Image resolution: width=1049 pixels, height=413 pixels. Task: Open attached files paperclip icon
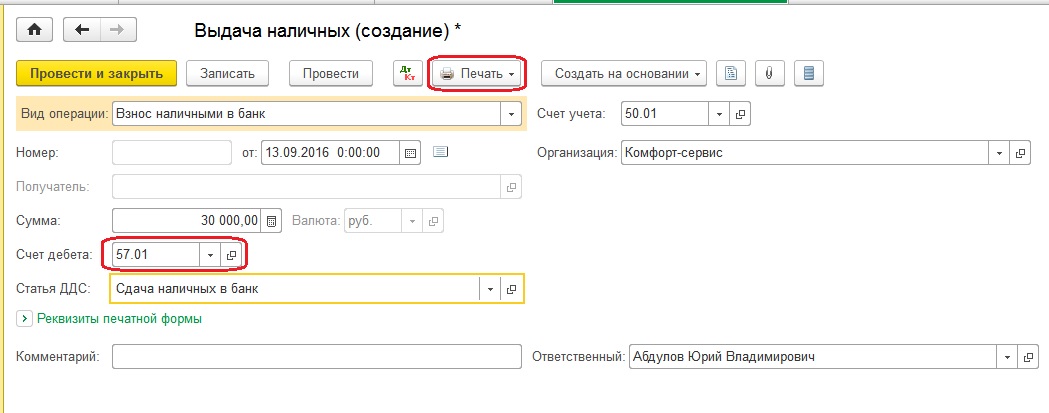(x=769, y=74)
